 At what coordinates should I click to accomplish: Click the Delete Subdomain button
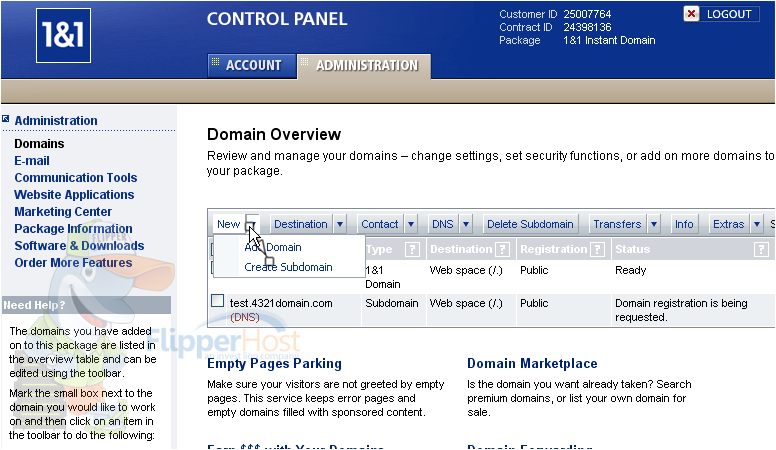(530, 224)
